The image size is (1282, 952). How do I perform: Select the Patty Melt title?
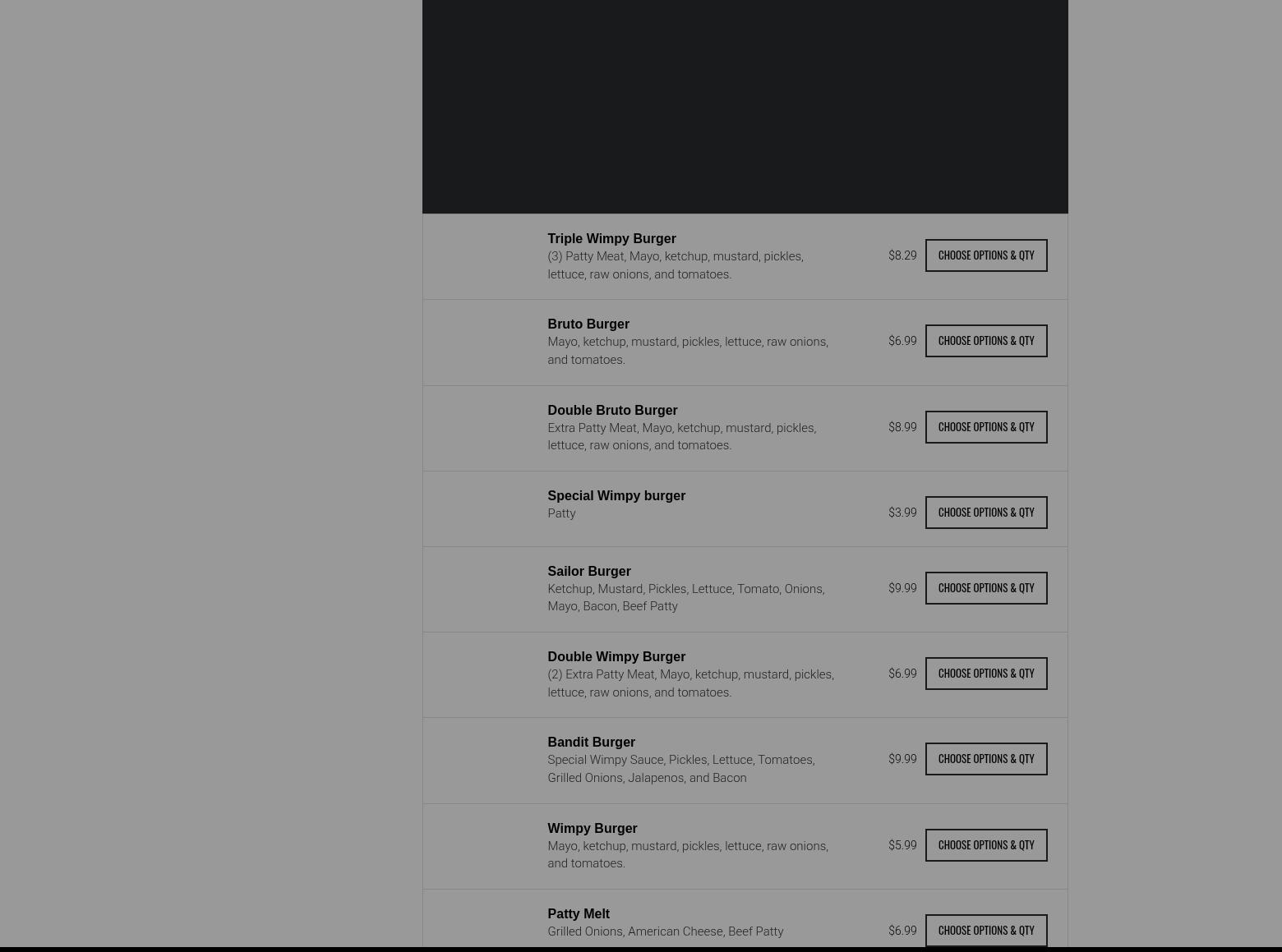click(579, 913)
